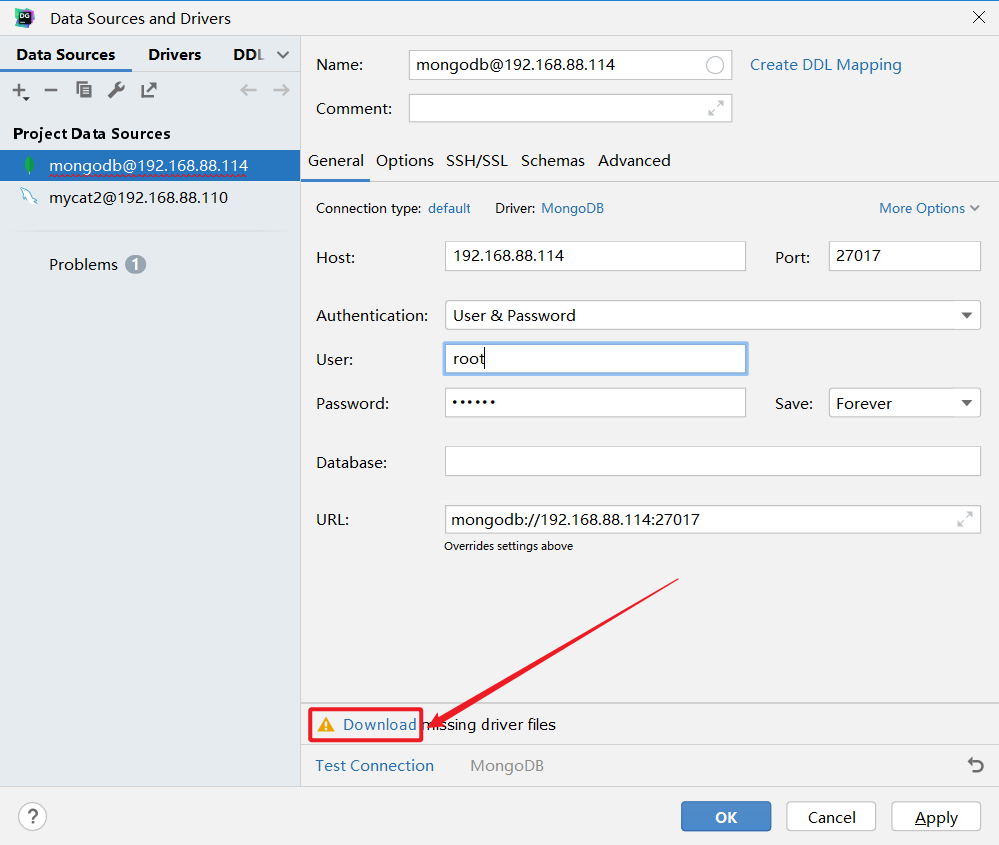Click into the User field

(595, 359)
